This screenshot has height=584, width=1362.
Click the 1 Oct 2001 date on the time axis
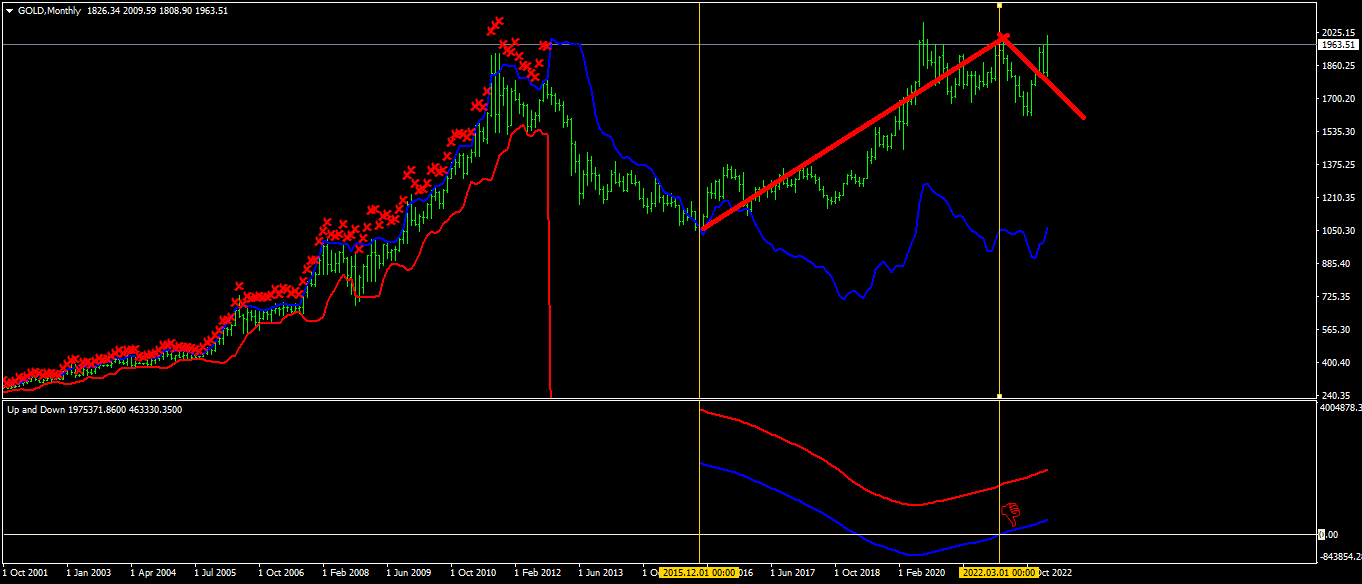click(25, 573)
